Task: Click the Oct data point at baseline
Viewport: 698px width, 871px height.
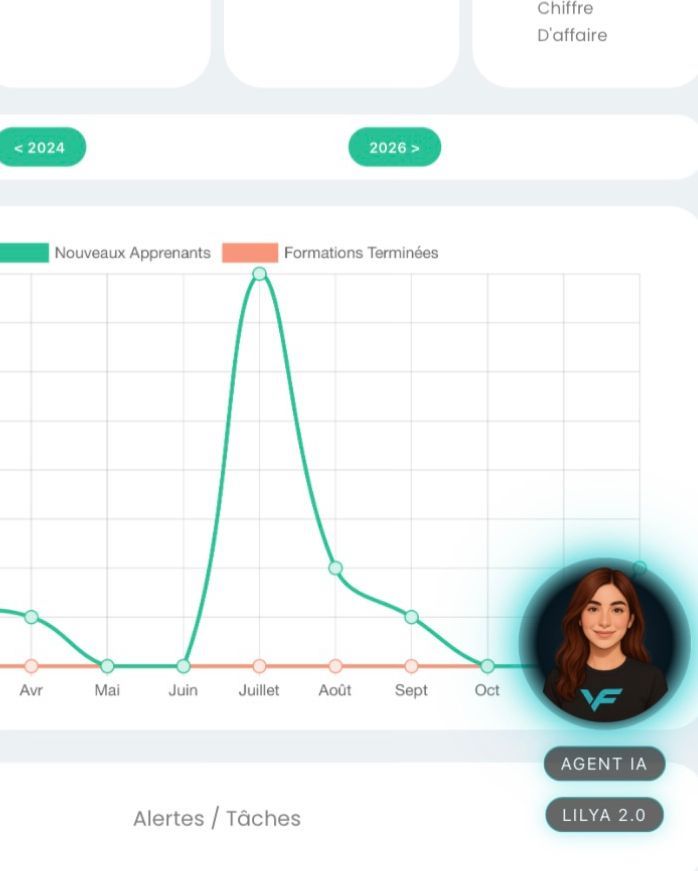Action: 487,666
